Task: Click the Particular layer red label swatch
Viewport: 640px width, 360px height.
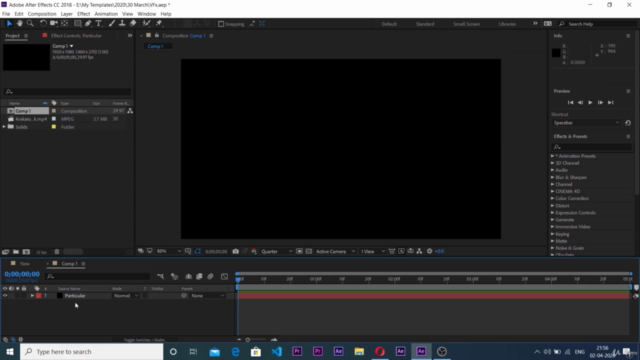Action: coord(39,296)
